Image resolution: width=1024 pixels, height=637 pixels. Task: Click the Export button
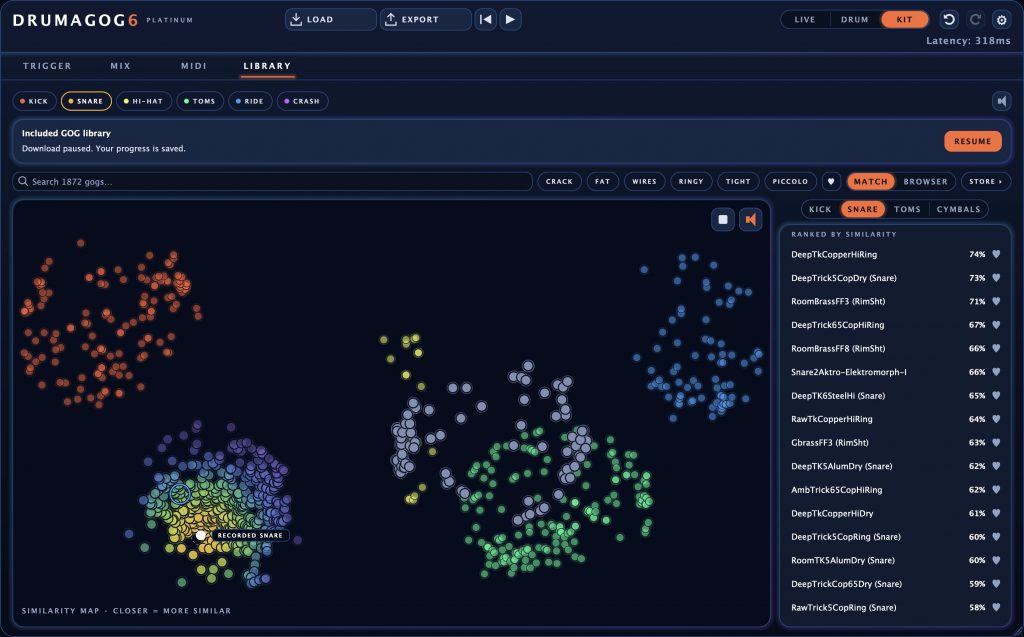click(425, 20)
